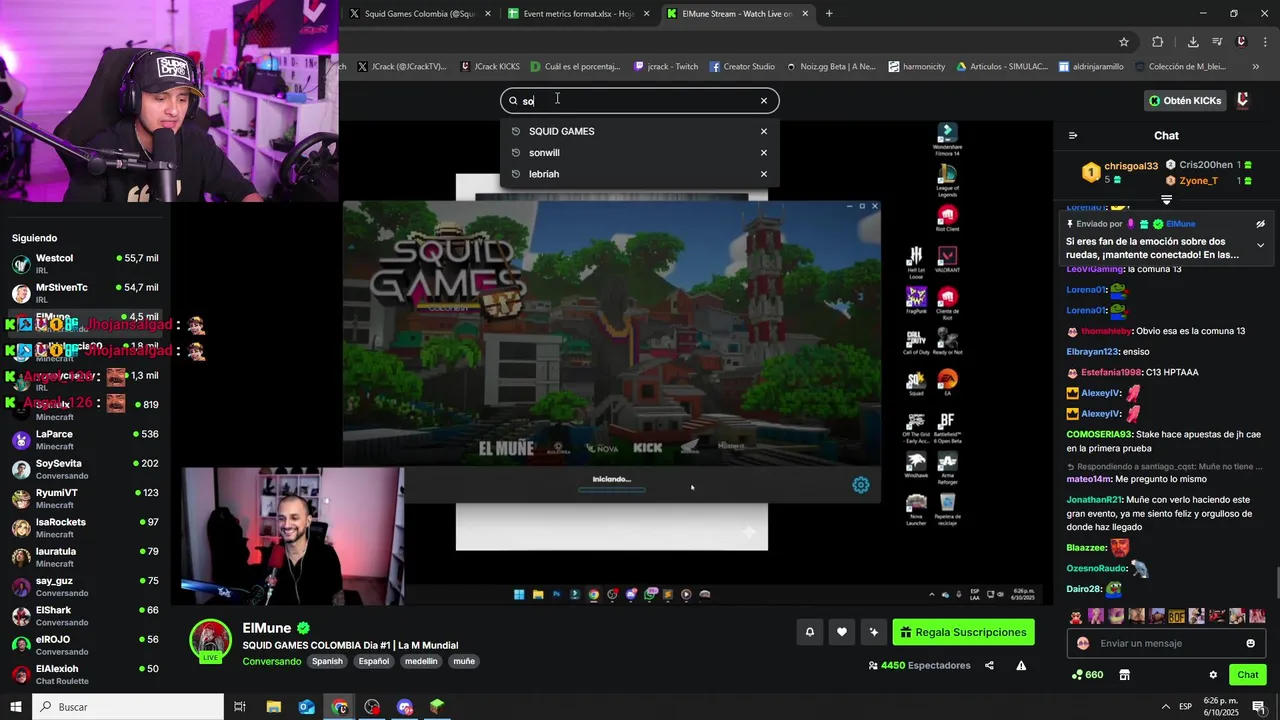Image resolution: width=1280 pixels, height=720 pixels.
Task: Click the sparkle subscribe icon button
Action: point(874,632)
